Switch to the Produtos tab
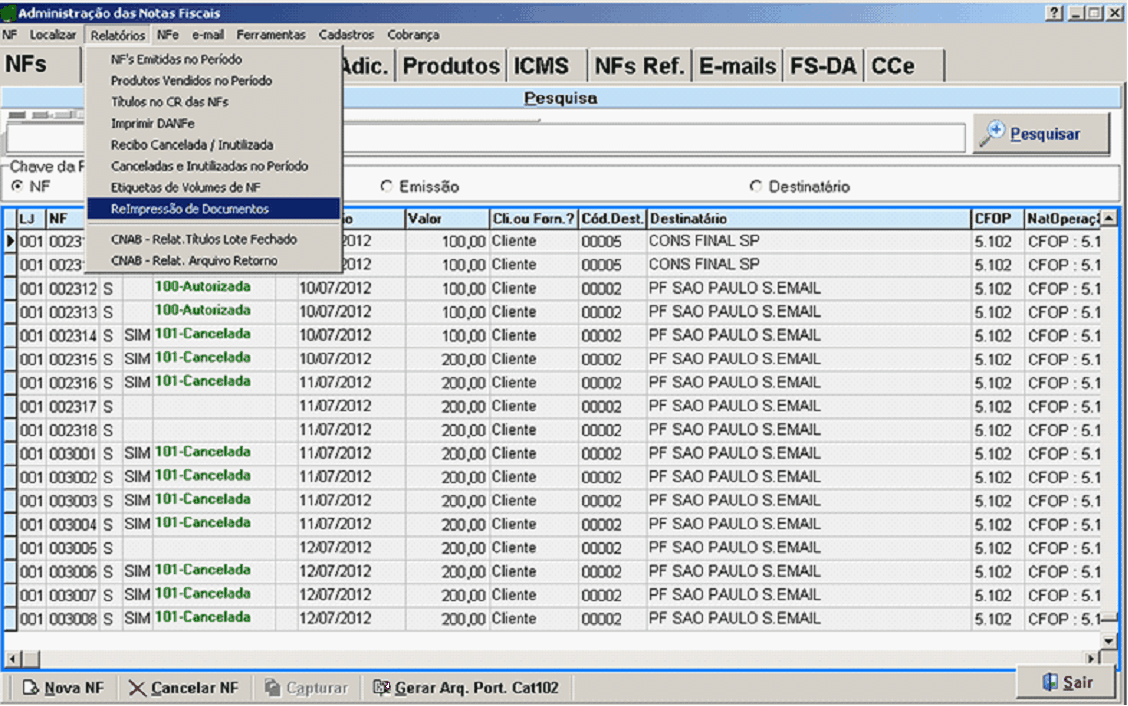This screenshot has height=706, width=1128. [x=451, y=66]
